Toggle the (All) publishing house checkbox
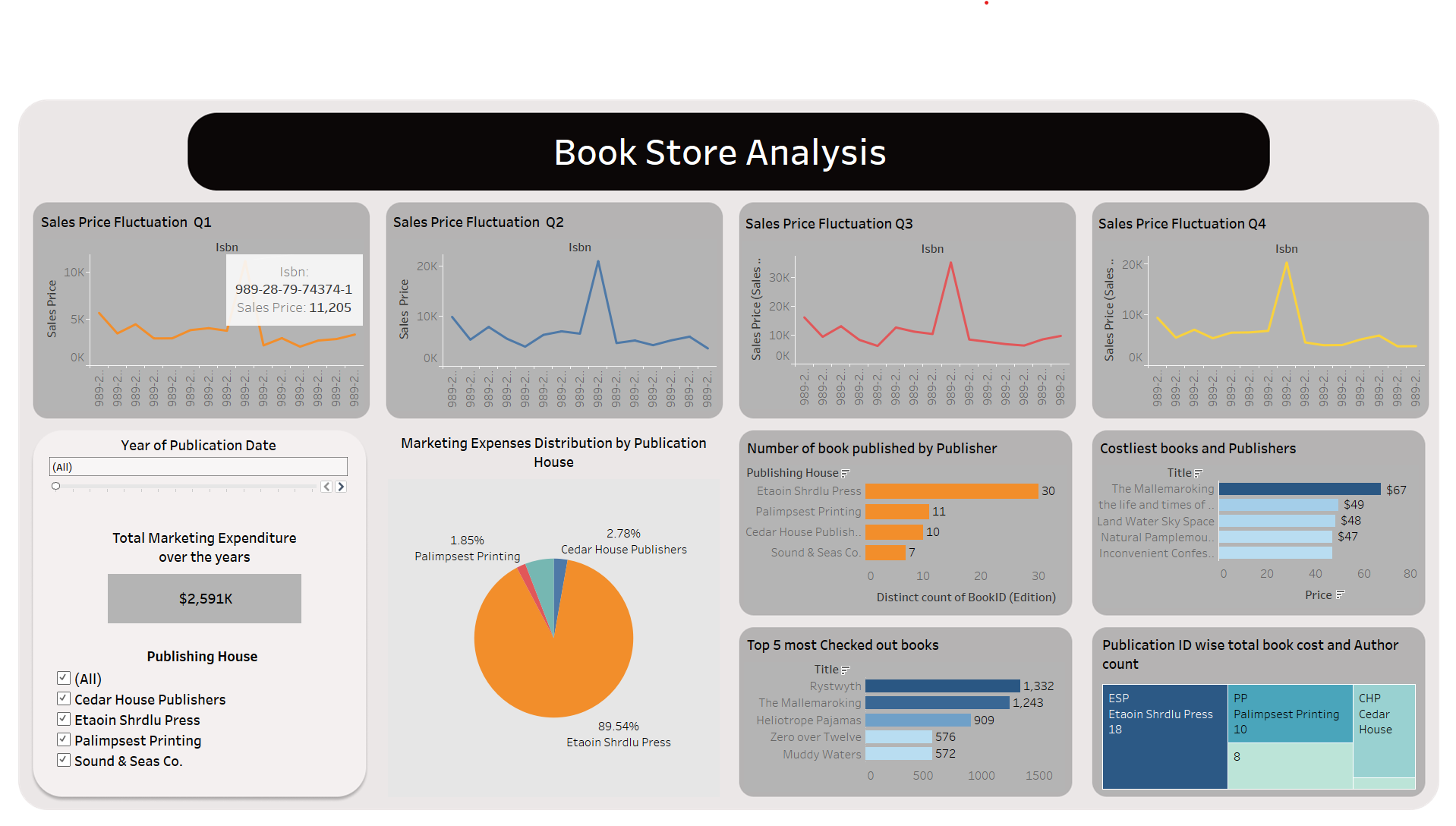 pyautogui.click(x=64, y=678)
